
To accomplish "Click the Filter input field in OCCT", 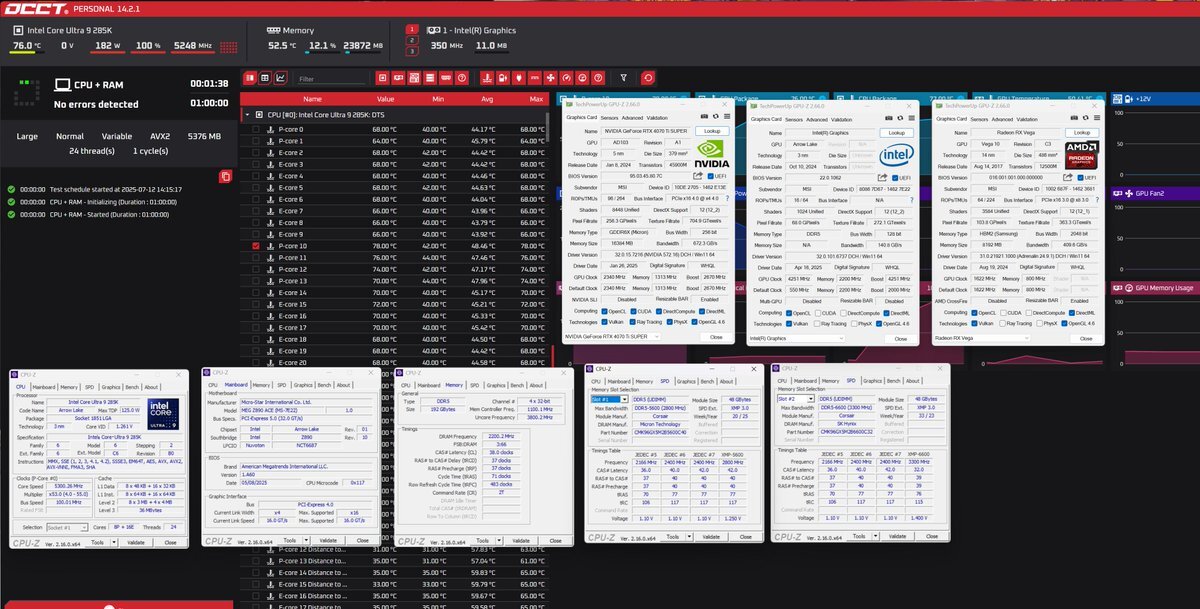I will click(x=331, y=78).
